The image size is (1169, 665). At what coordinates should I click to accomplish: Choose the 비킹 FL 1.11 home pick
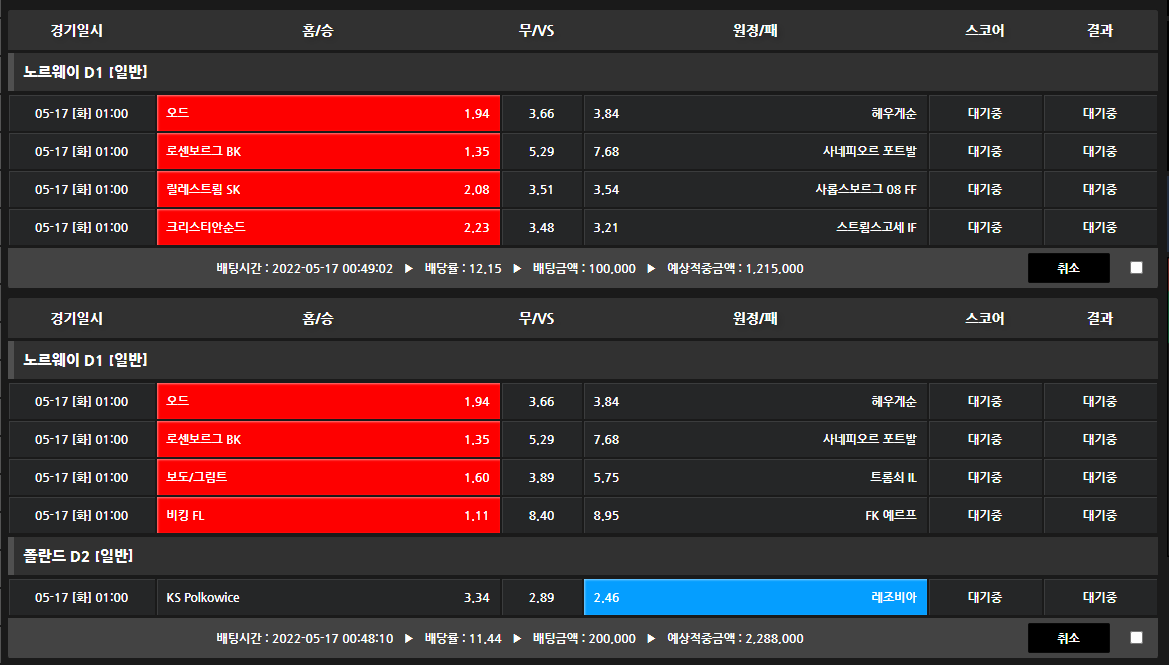(328, 515)
